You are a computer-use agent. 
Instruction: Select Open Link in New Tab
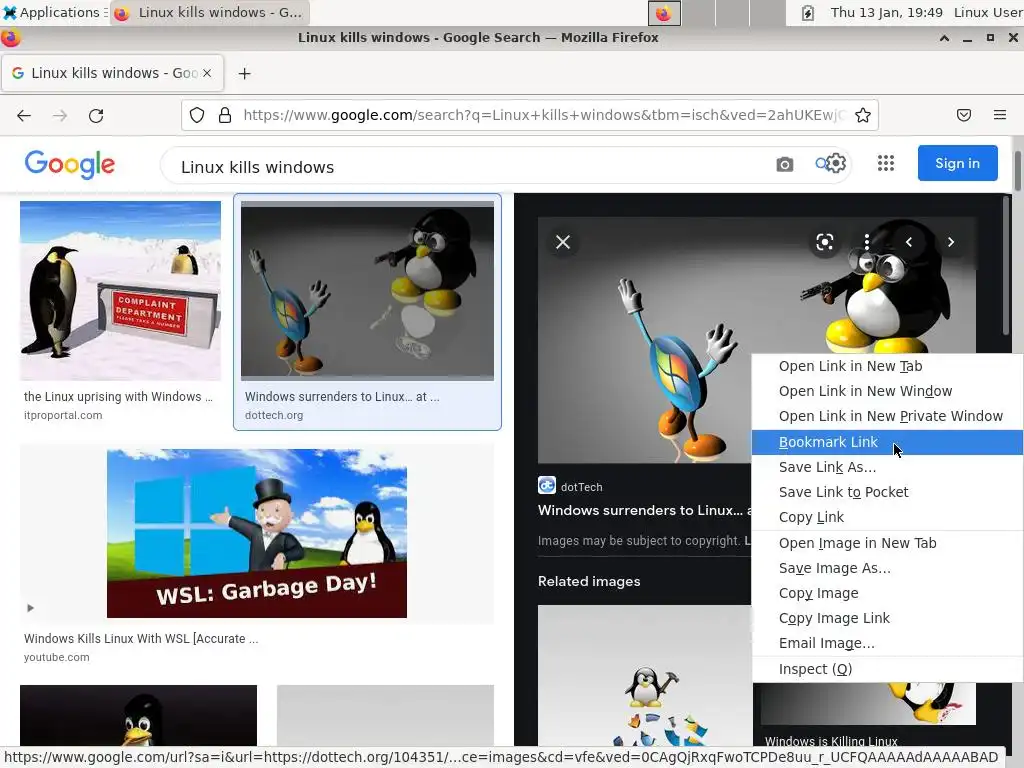tap(887, 366)
